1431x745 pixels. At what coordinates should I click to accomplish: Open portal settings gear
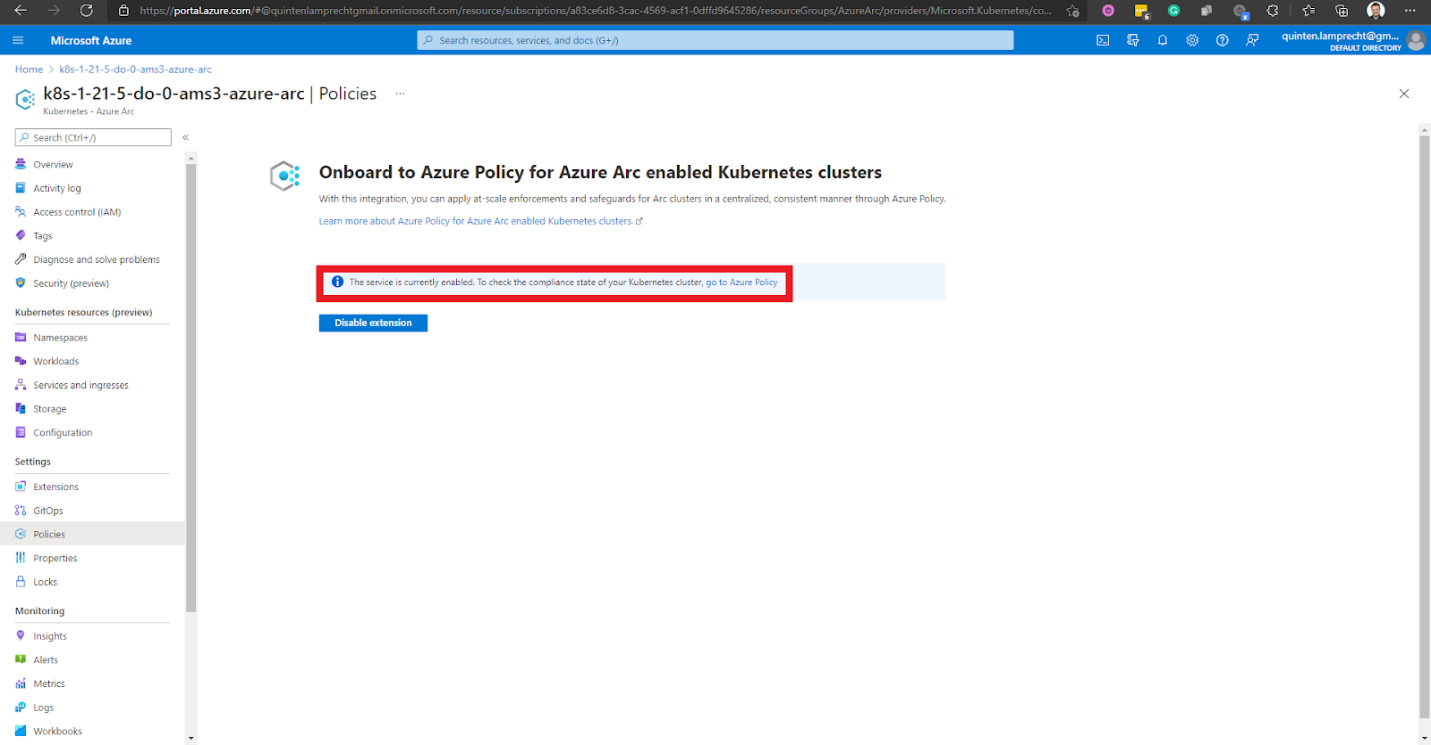(1192, 40)
